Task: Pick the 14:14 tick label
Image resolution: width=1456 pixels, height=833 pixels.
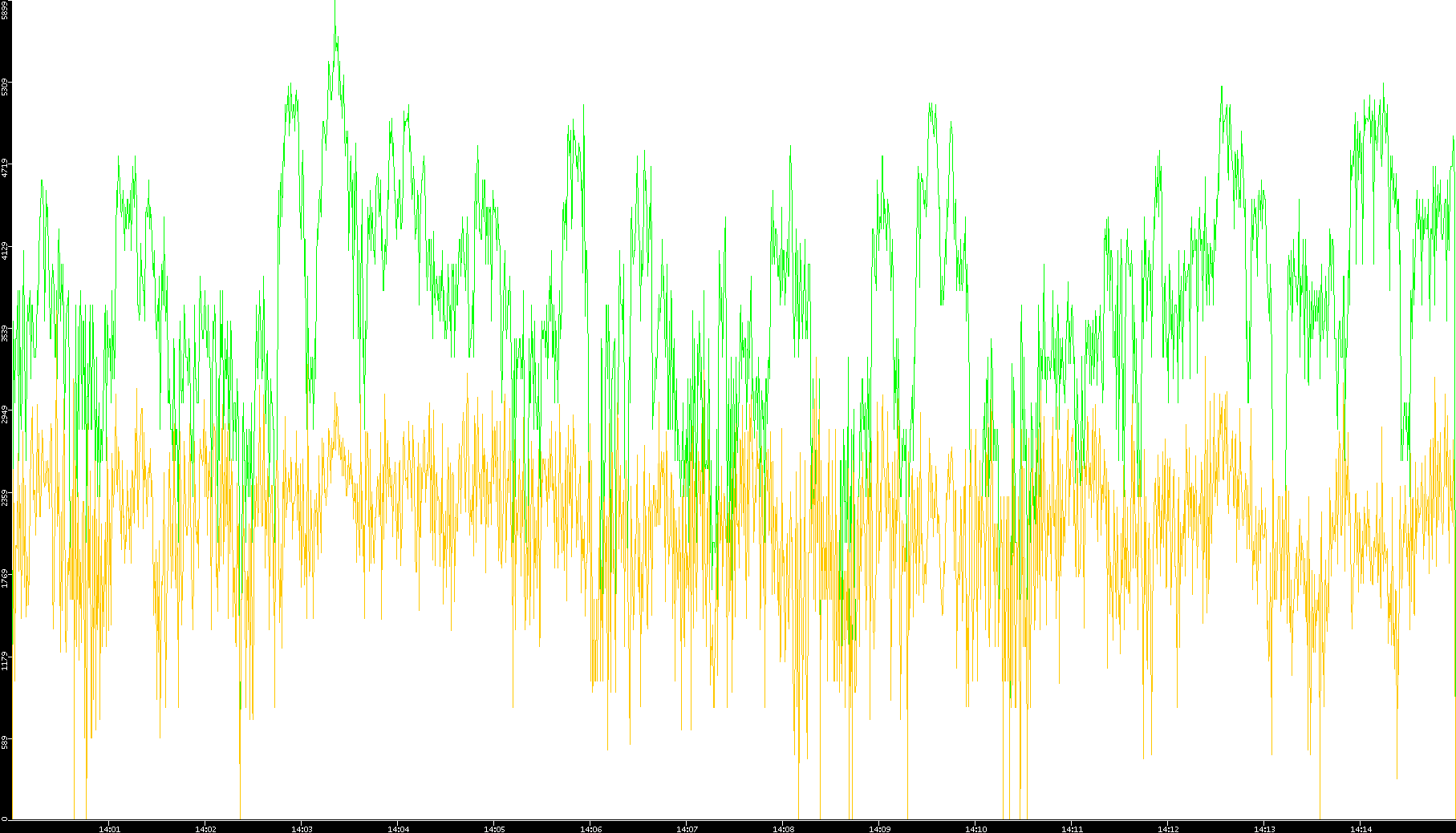Action: [1361, 828]
